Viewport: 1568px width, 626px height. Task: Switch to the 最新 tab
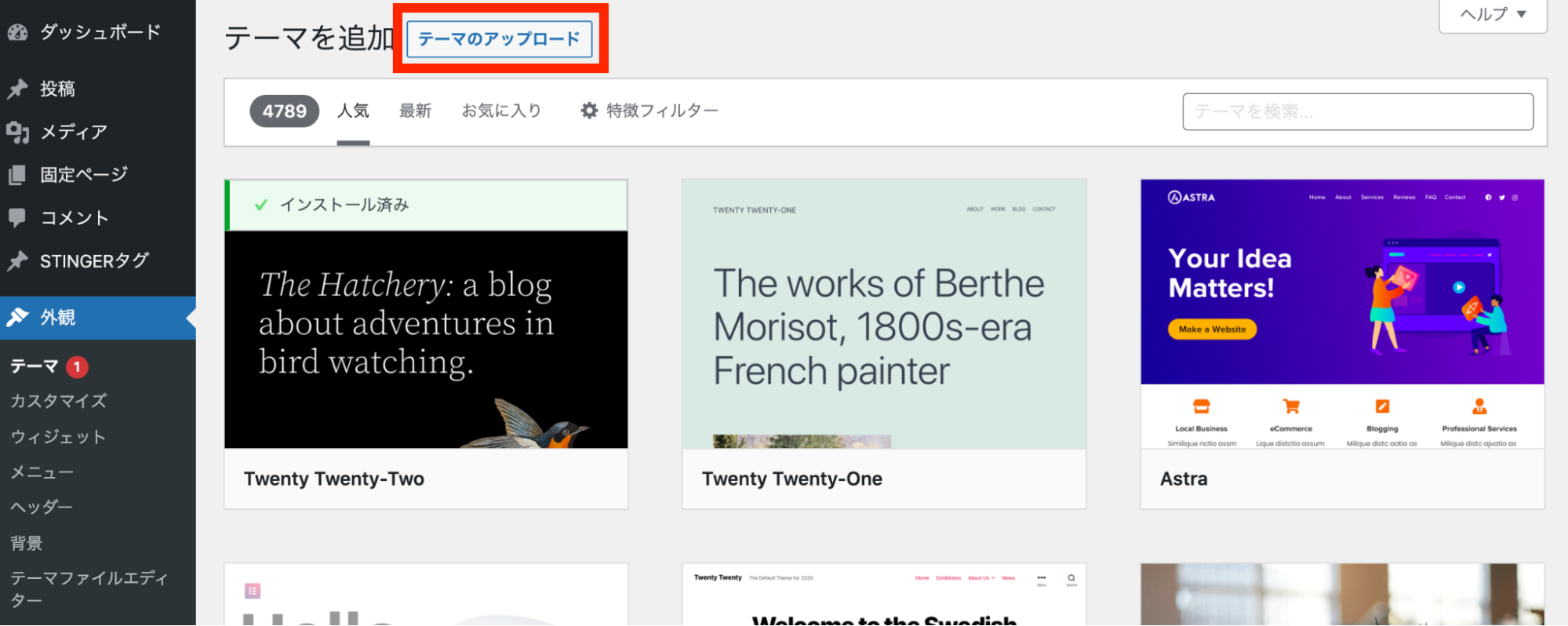click(x=415, y=111)
